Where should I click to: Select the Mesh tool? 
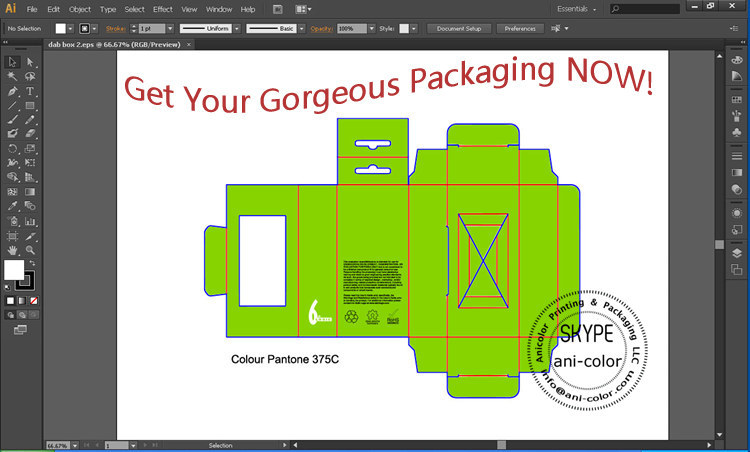tap(12, 192)
